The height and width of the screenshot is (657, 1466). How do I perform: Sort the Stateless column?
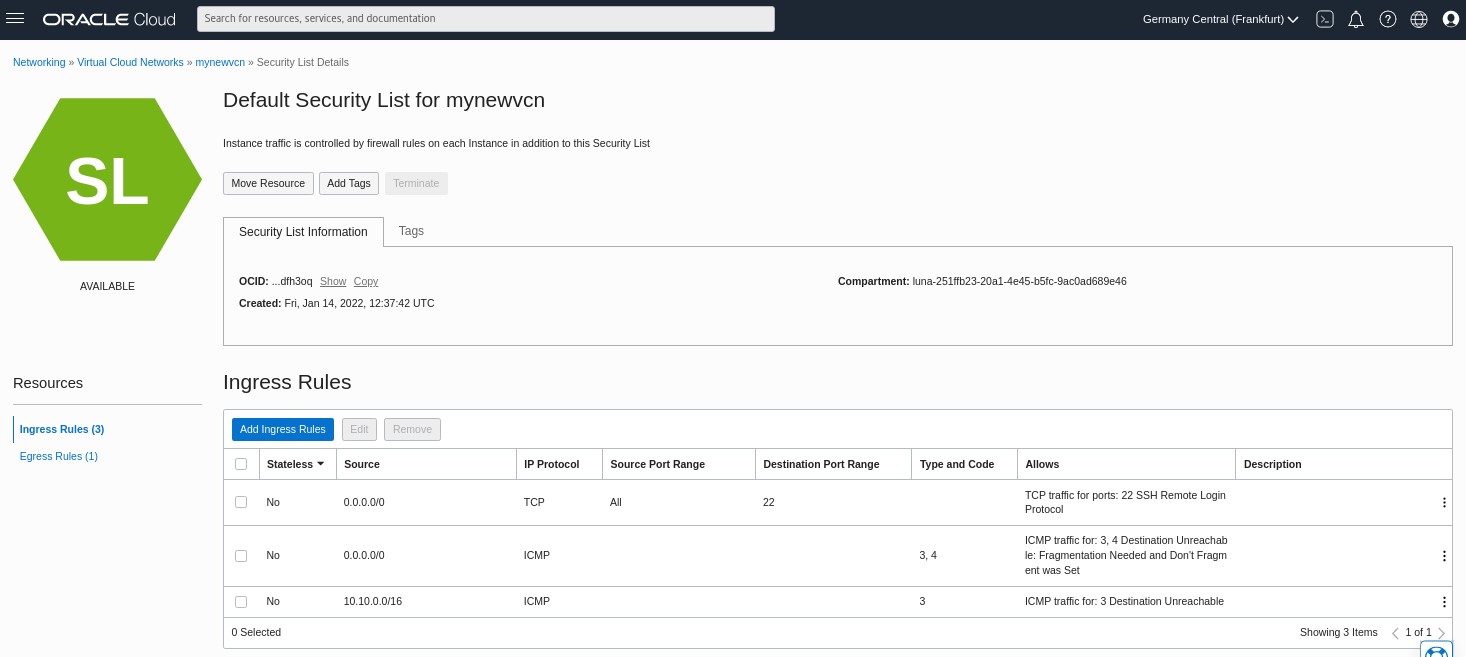[x=321, y=464]
